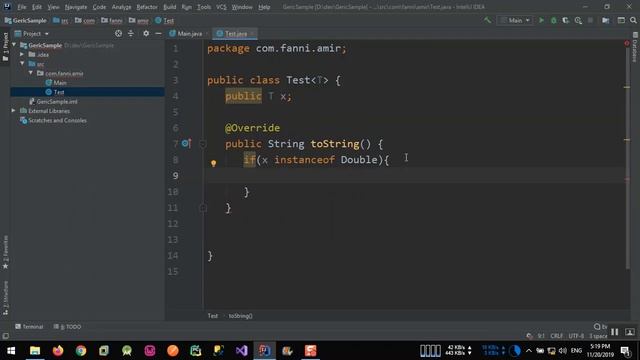Start debugging with the green bug icon
The image size is (640, 360).
553,20
